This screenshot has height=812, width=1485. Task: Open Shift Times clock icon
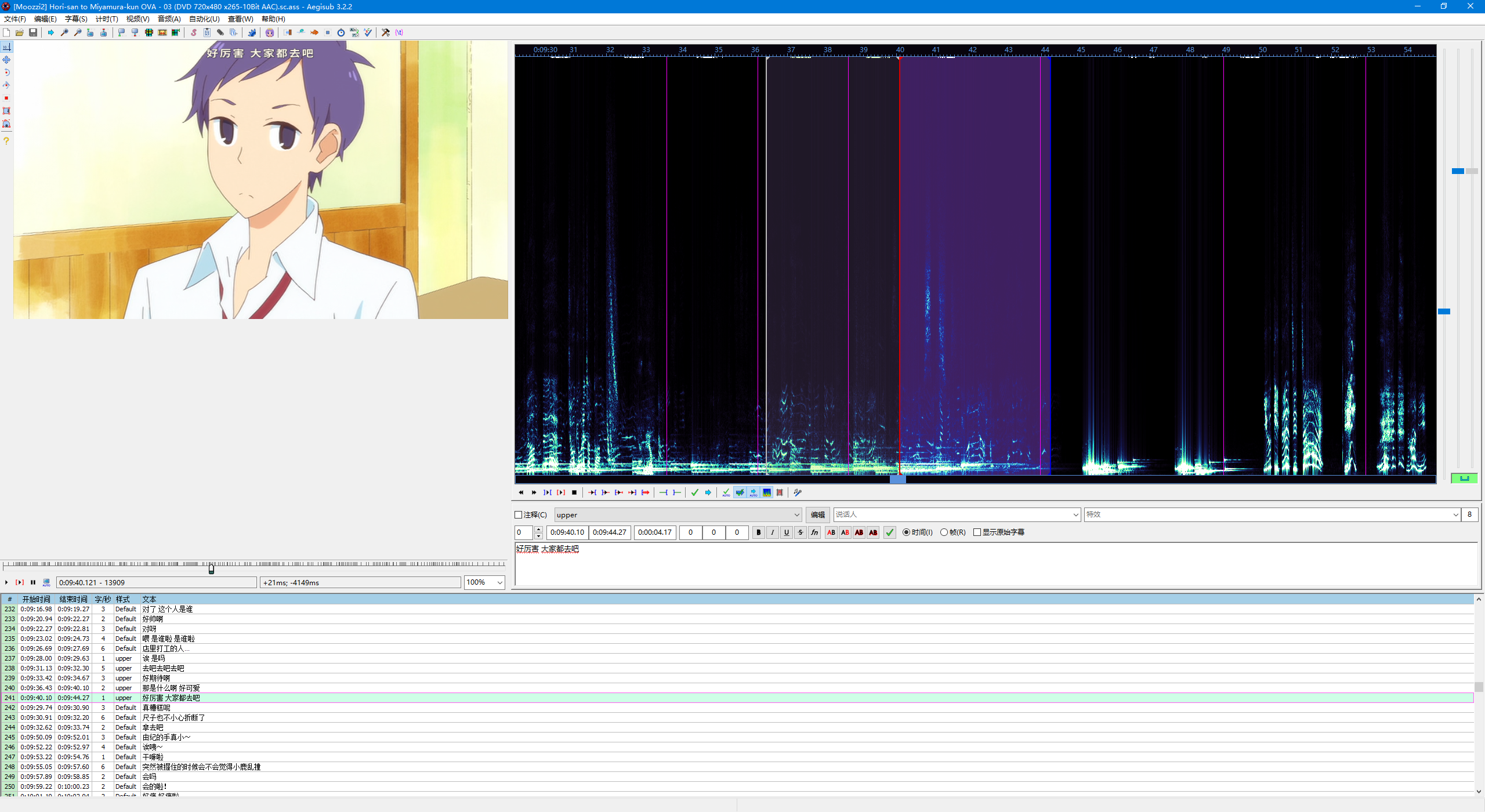click(341, 32)
